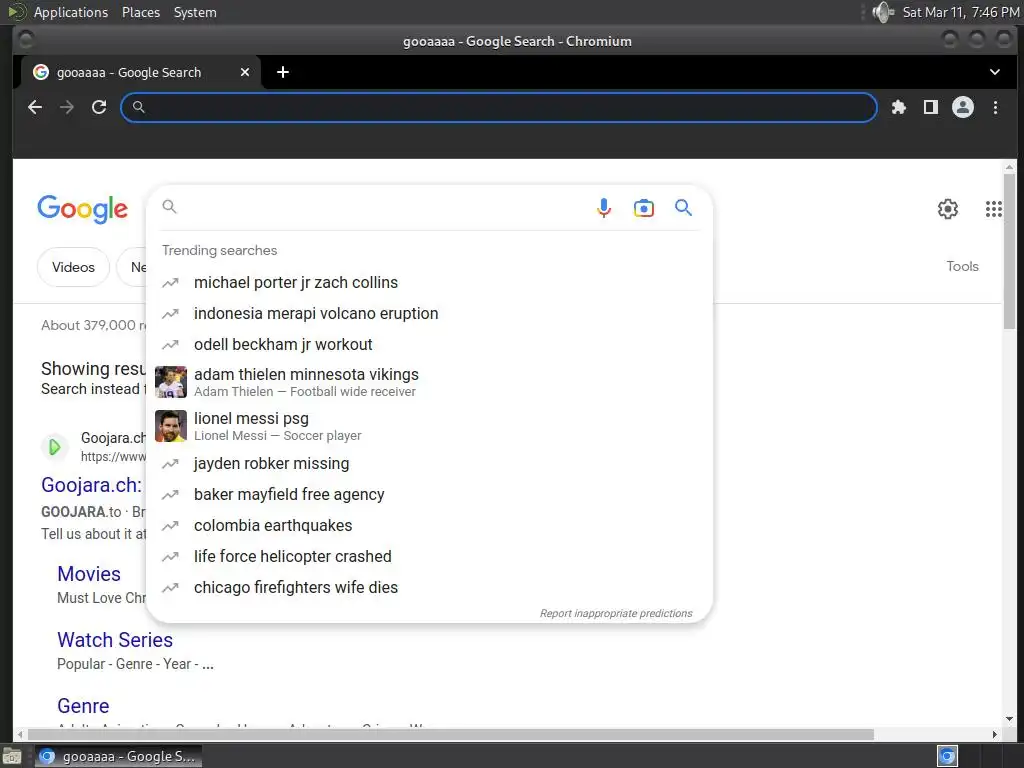Viewport: 1024px width, 768px height.
Task: Click the Chromium address bar
Action: (x=499, y=107)
